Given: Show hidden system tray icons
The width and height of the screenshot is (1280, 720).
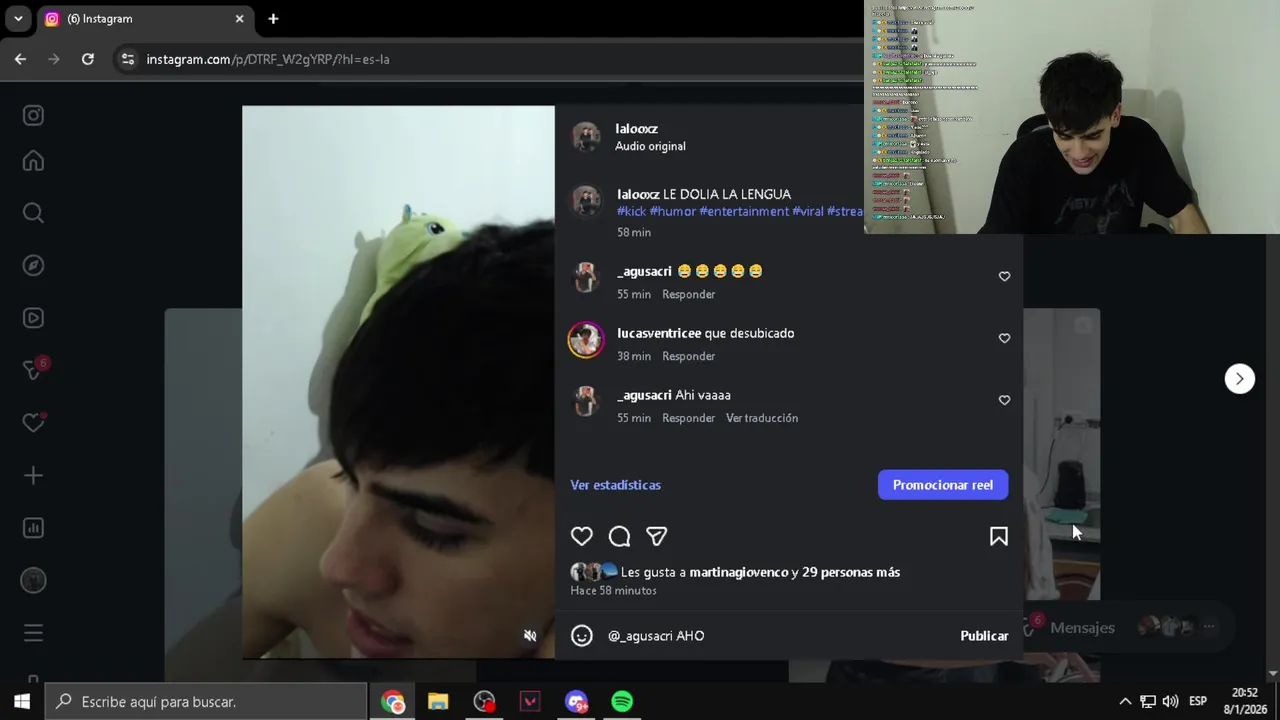Looking at the screenshot, I should point(1125,702).
